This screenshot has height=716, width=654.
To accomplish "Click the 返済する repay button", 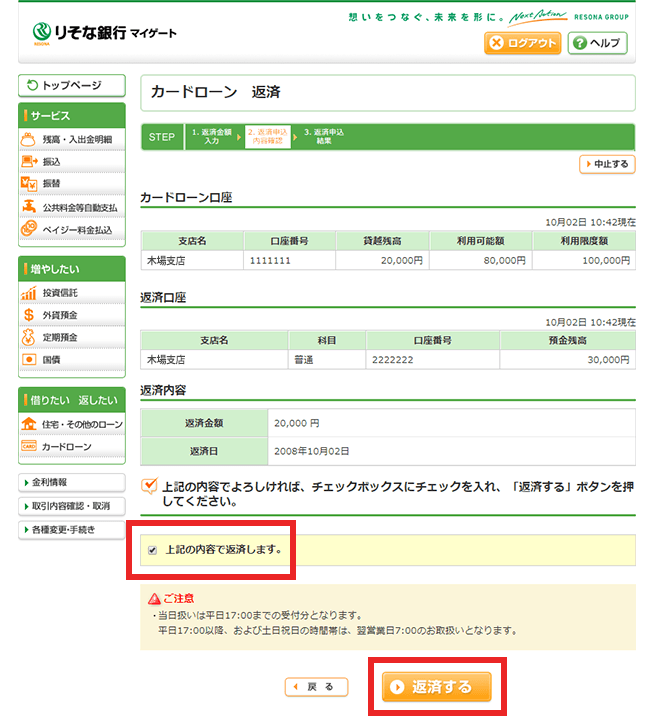I will (436, 686).
